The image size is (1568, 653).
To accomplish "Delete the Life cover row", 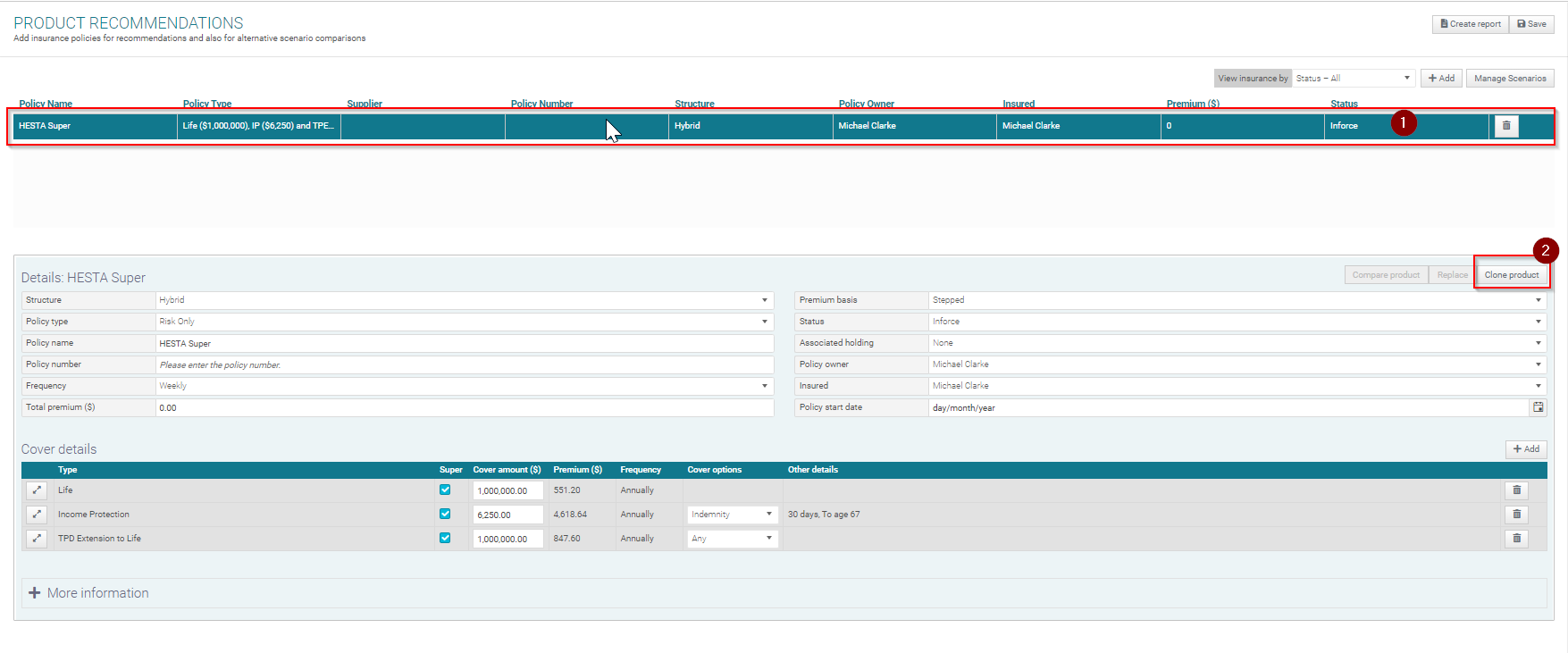I will (1517, 490).
